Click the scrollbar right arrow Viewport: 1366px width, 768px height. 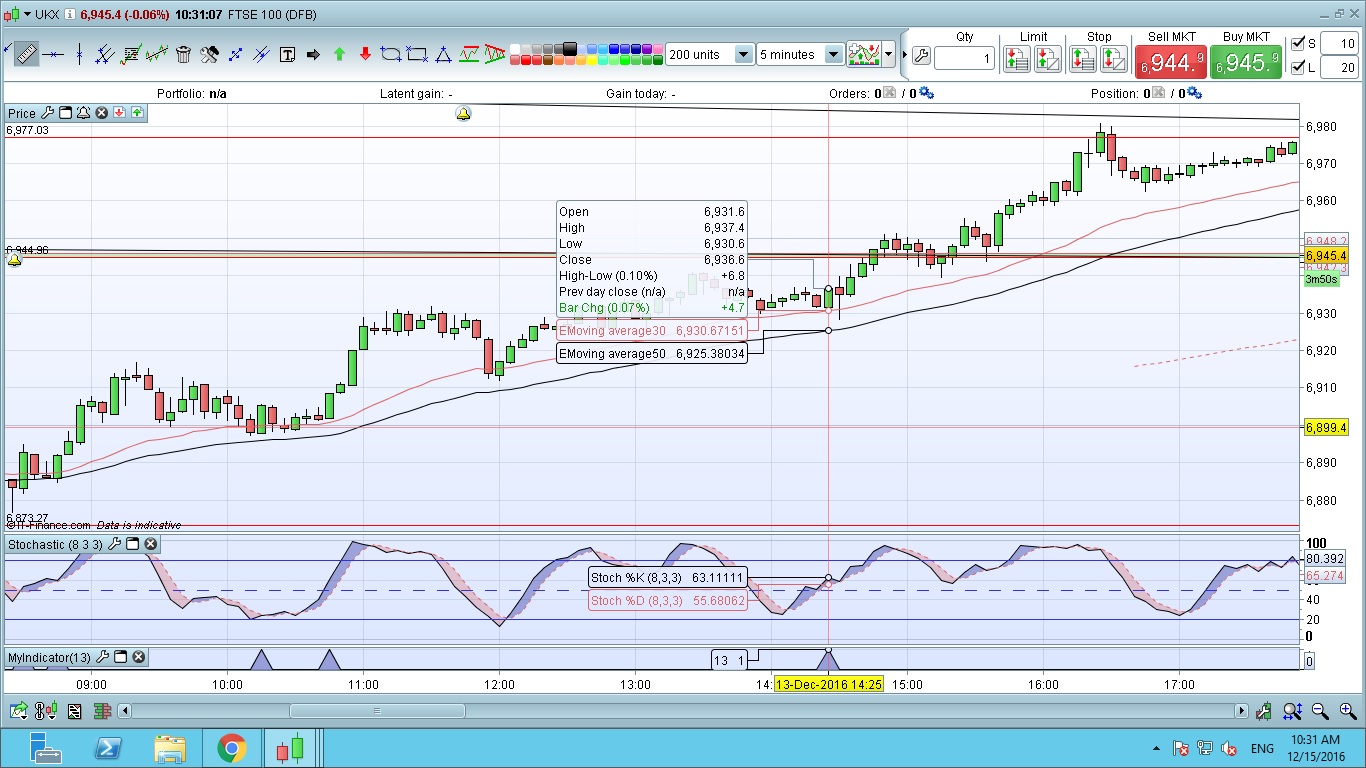tap(1241, 711)
